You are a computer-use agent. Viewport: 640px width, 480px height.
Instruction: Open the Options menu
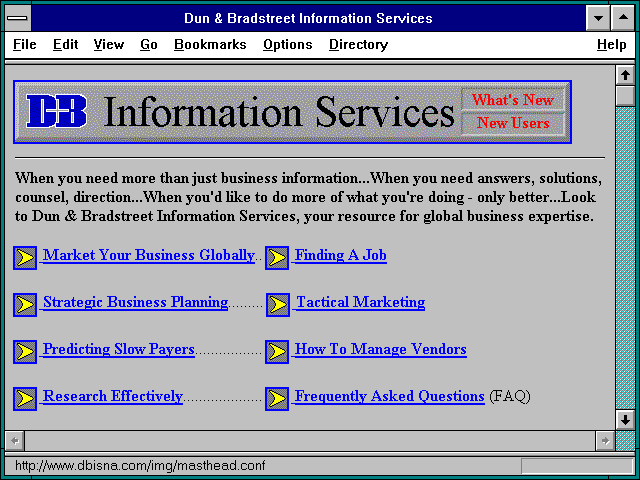click(288, 44)
